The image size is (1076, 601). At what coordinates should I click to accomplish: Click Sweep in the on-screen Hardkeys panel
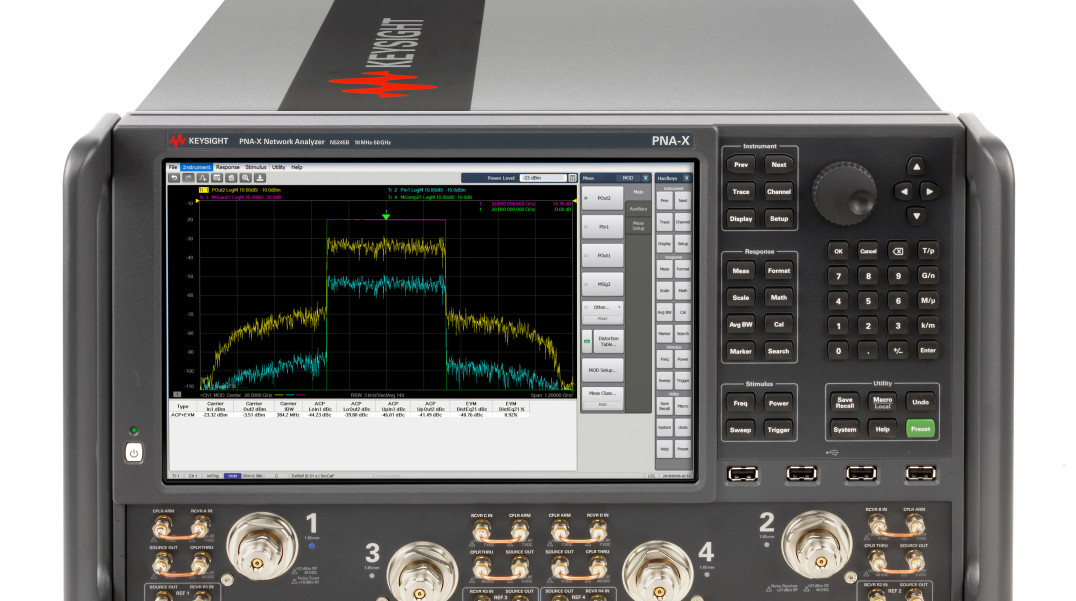click(x=664, y=381)
